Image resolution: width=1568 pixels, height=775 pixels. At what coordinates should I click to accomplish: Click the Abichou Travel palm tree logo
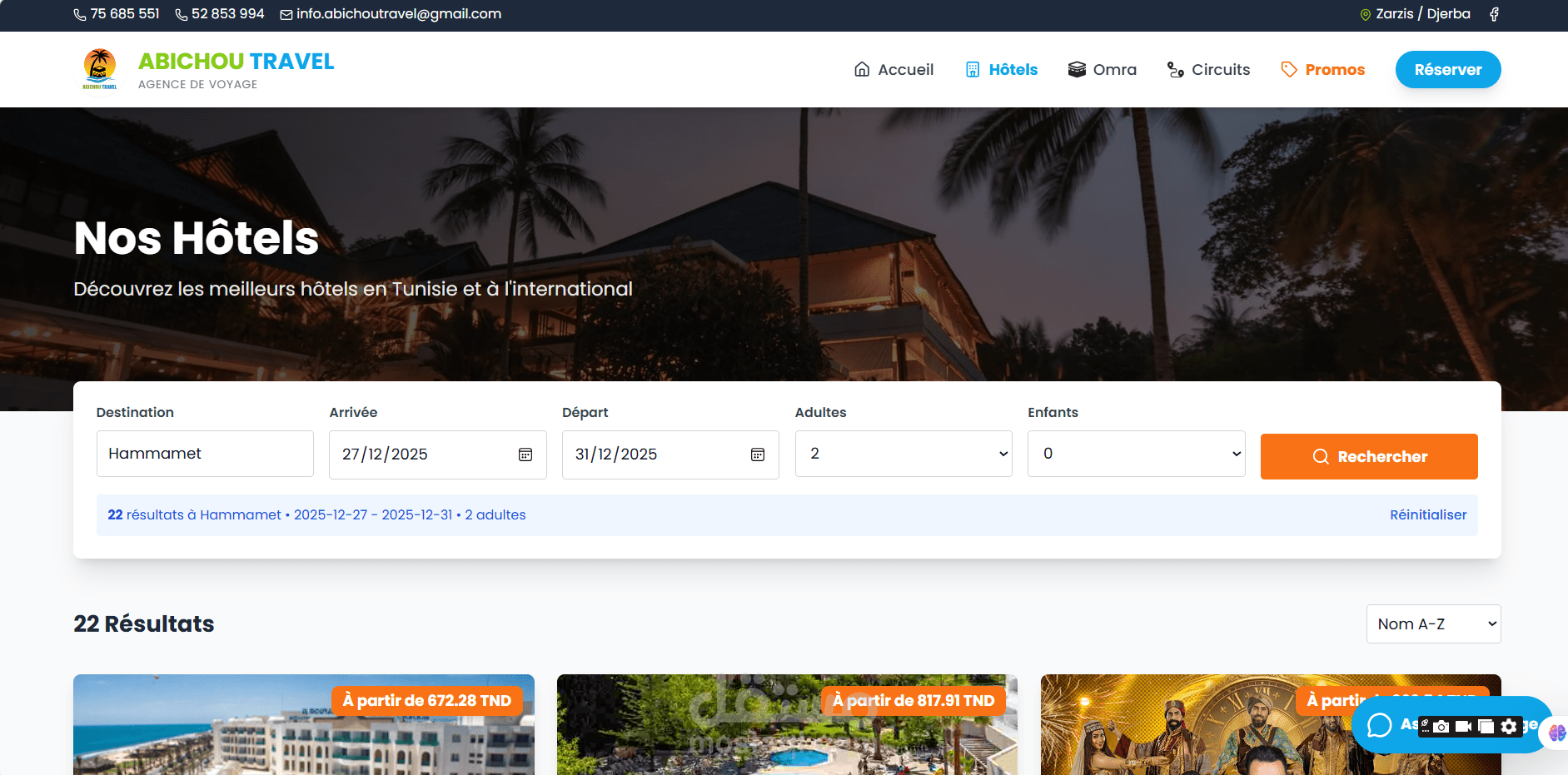point(100,69)
